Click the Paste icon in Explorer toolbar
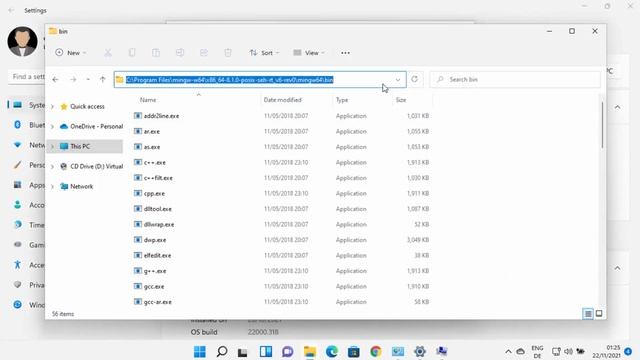 coord(156,53)
